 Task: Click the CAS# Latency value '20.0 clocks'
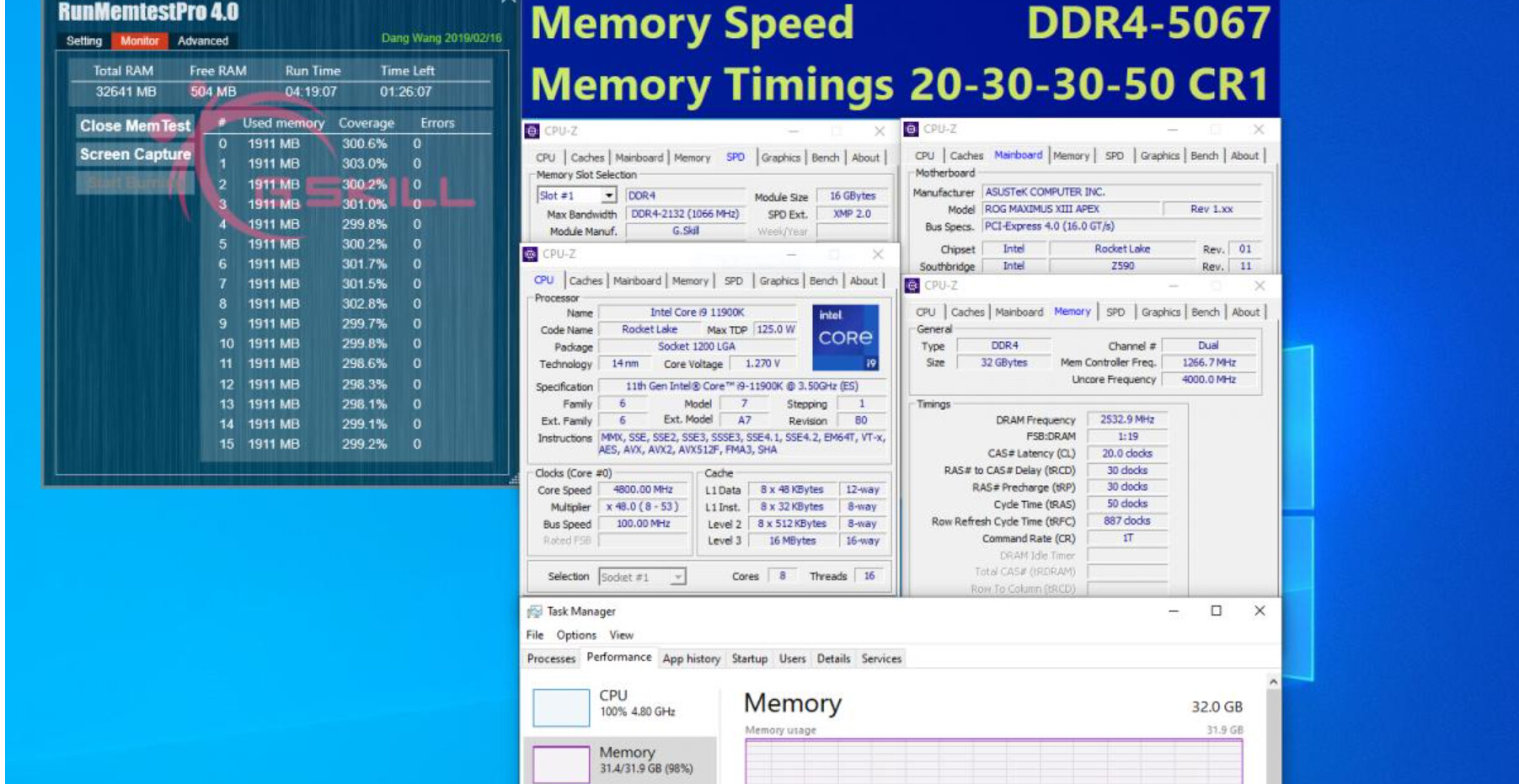pos(1127,453)
